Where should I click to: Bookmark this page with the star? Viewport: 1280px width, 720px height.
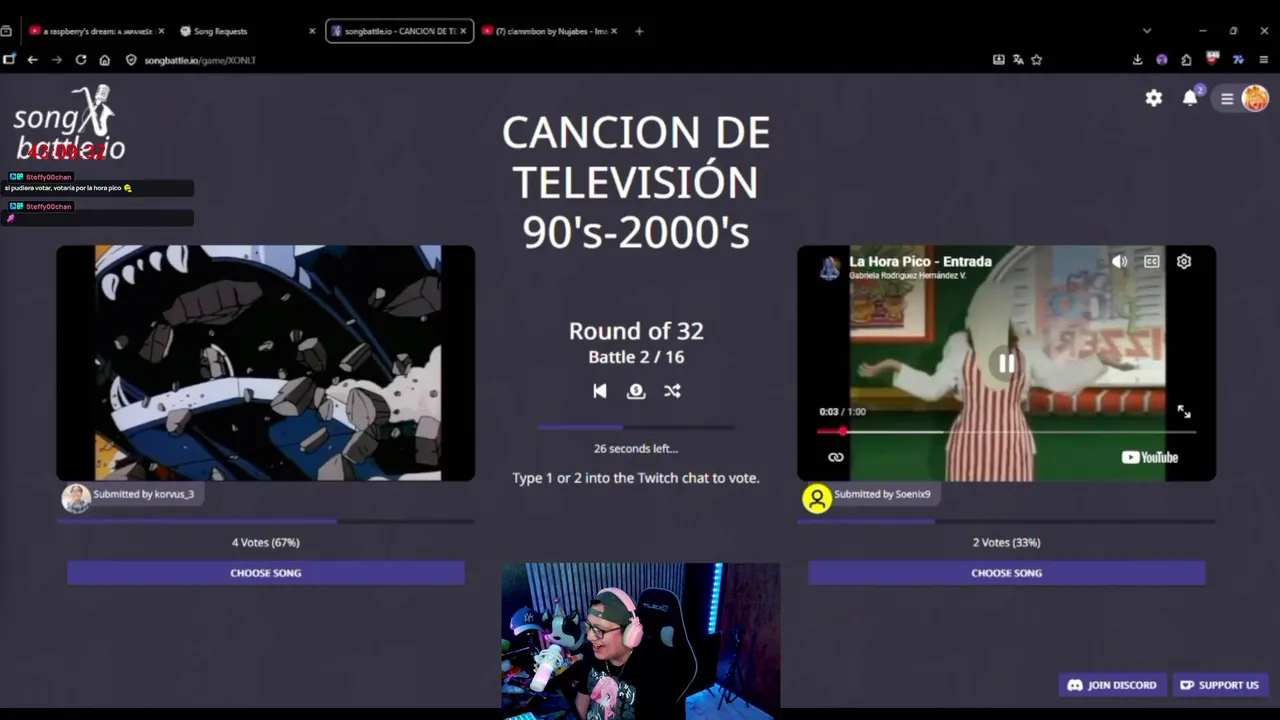pos(1037,60)
